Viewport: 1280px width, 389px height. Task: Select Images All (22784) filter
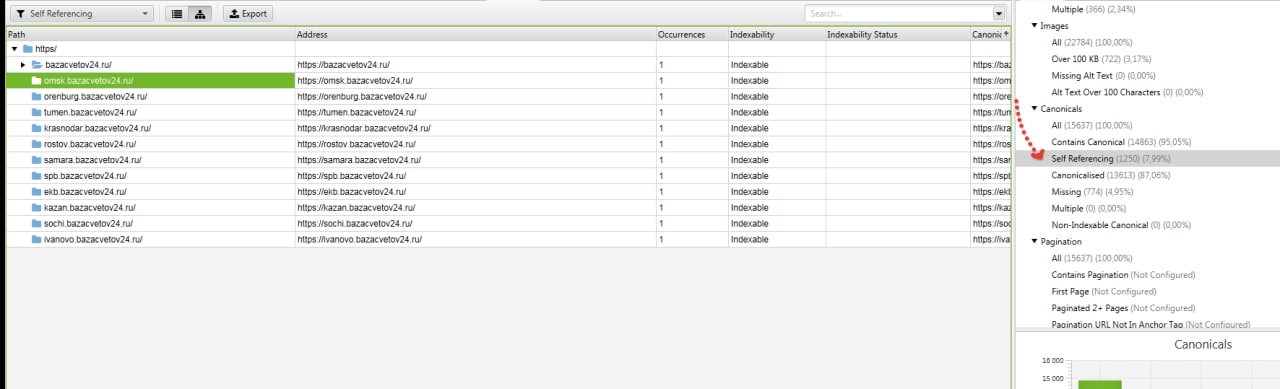(1092, 42)
